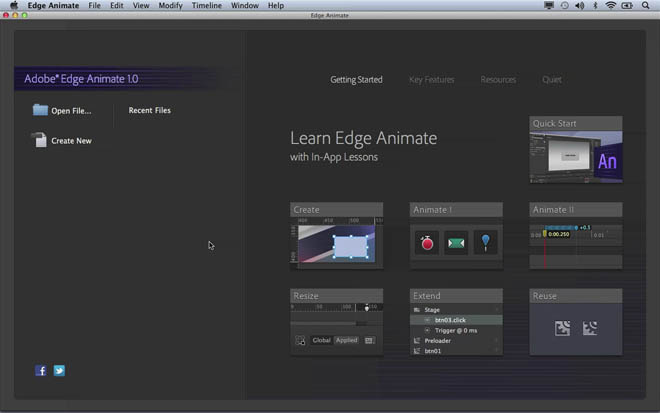Click the Time Machine menu bar icon
Viewport: 660px width, 413px height.
click(x=564, y=5)
